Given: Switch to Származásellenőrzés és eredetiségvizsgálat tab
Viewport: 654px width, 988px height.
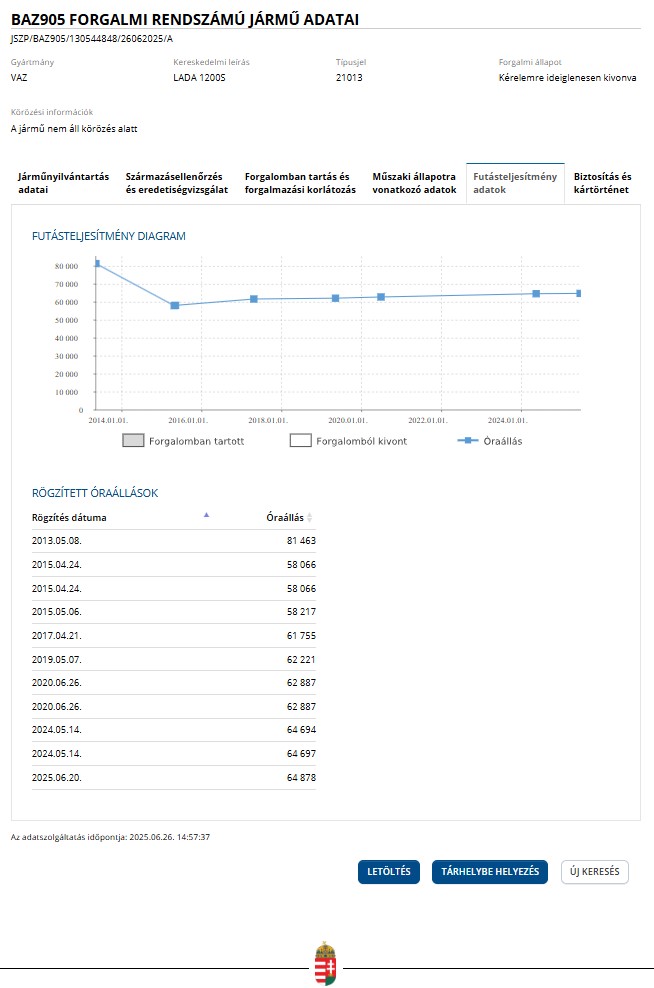Looking at the screenshot, I should [x=176, y=183].
